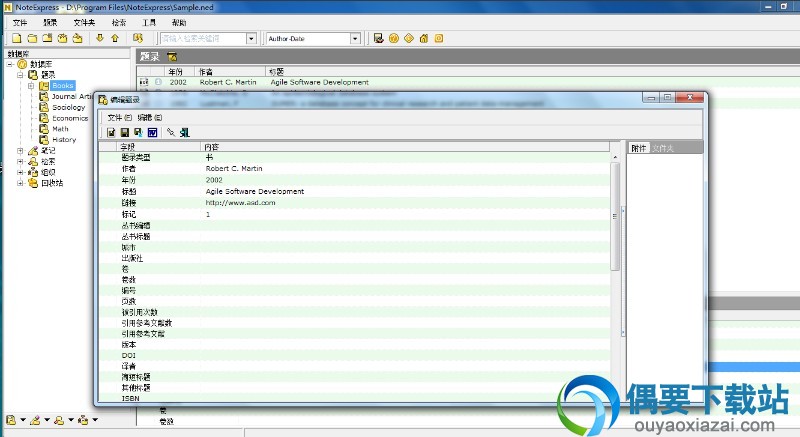Viewport: 800px width, 437px height.
Task: Select the Sociology folder in tree
Action: coord(68,108)
